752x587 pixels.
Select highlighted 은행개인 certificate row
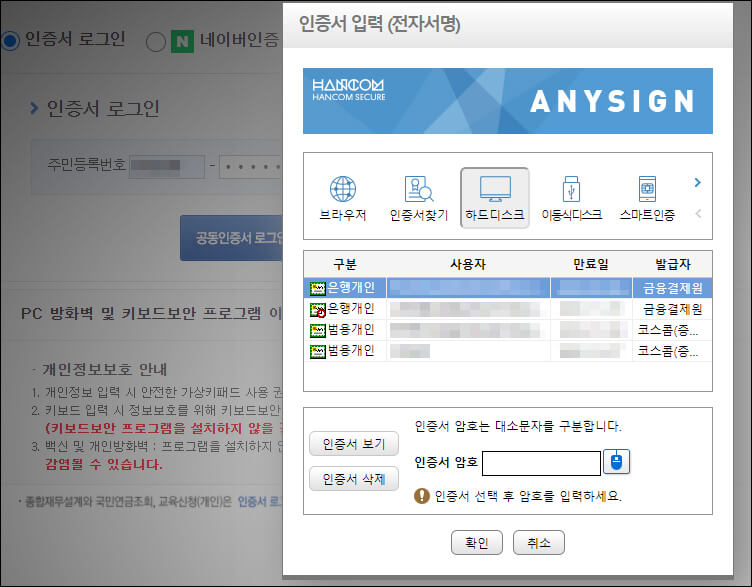coord(508,288)
